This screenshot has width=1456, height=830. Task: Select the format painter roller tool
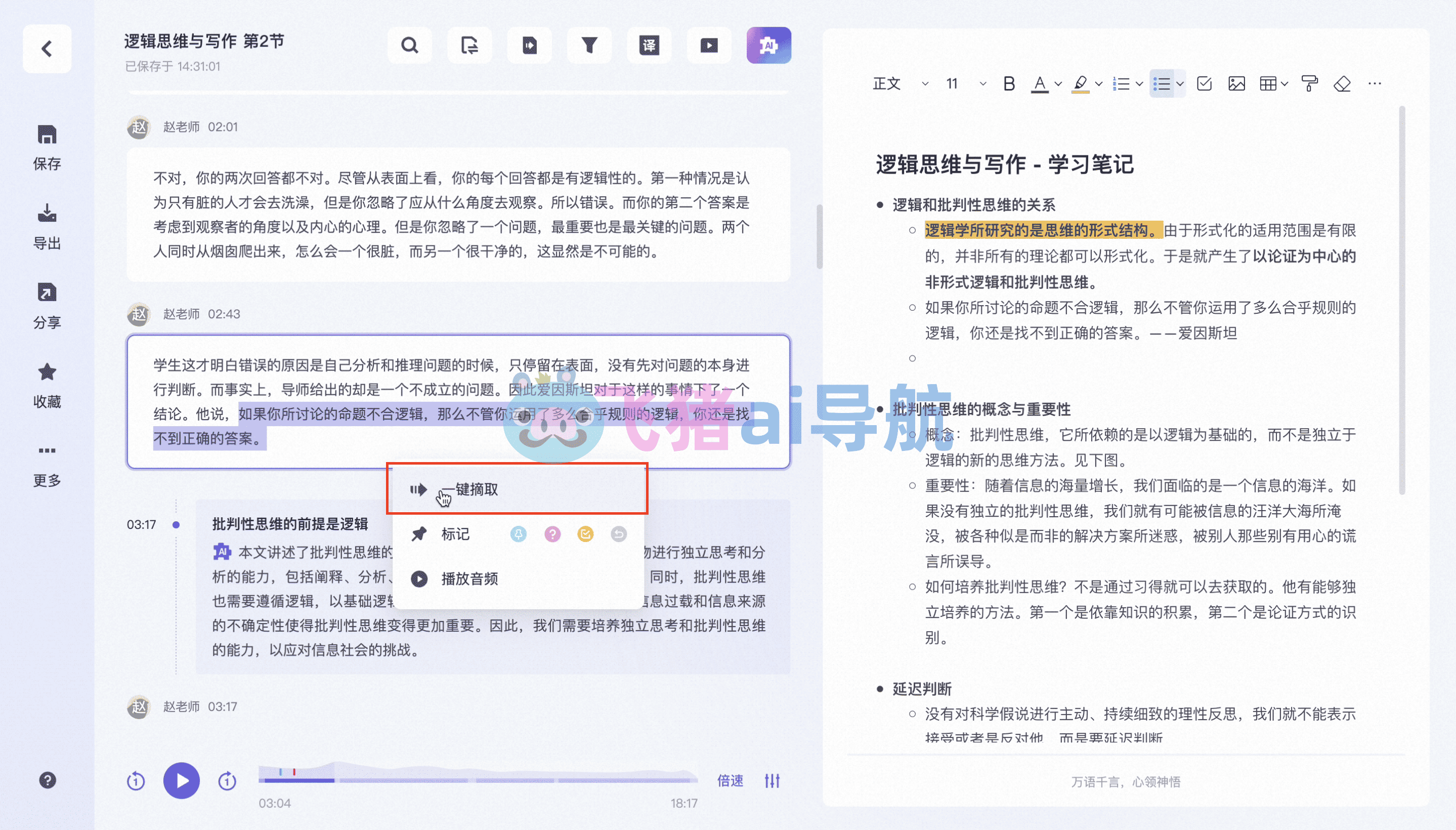(1310, 84)
